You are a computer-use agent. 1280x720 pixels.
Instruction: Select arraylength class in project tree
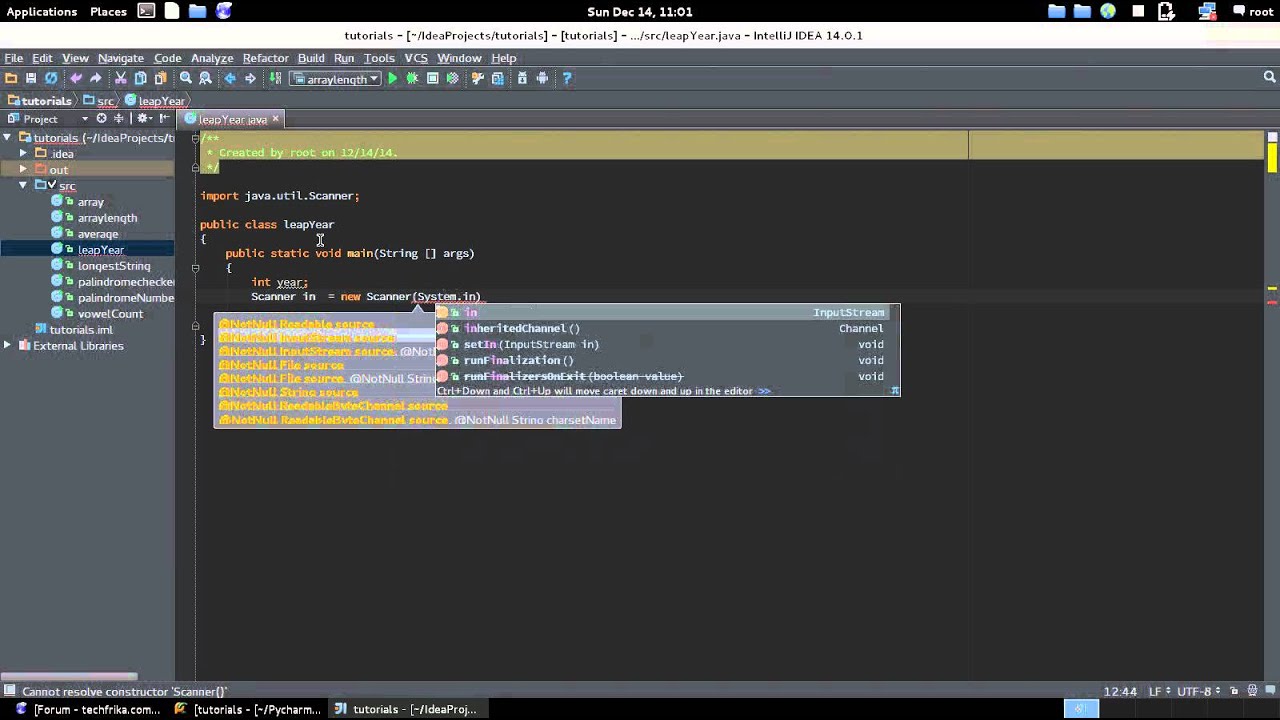107,218
